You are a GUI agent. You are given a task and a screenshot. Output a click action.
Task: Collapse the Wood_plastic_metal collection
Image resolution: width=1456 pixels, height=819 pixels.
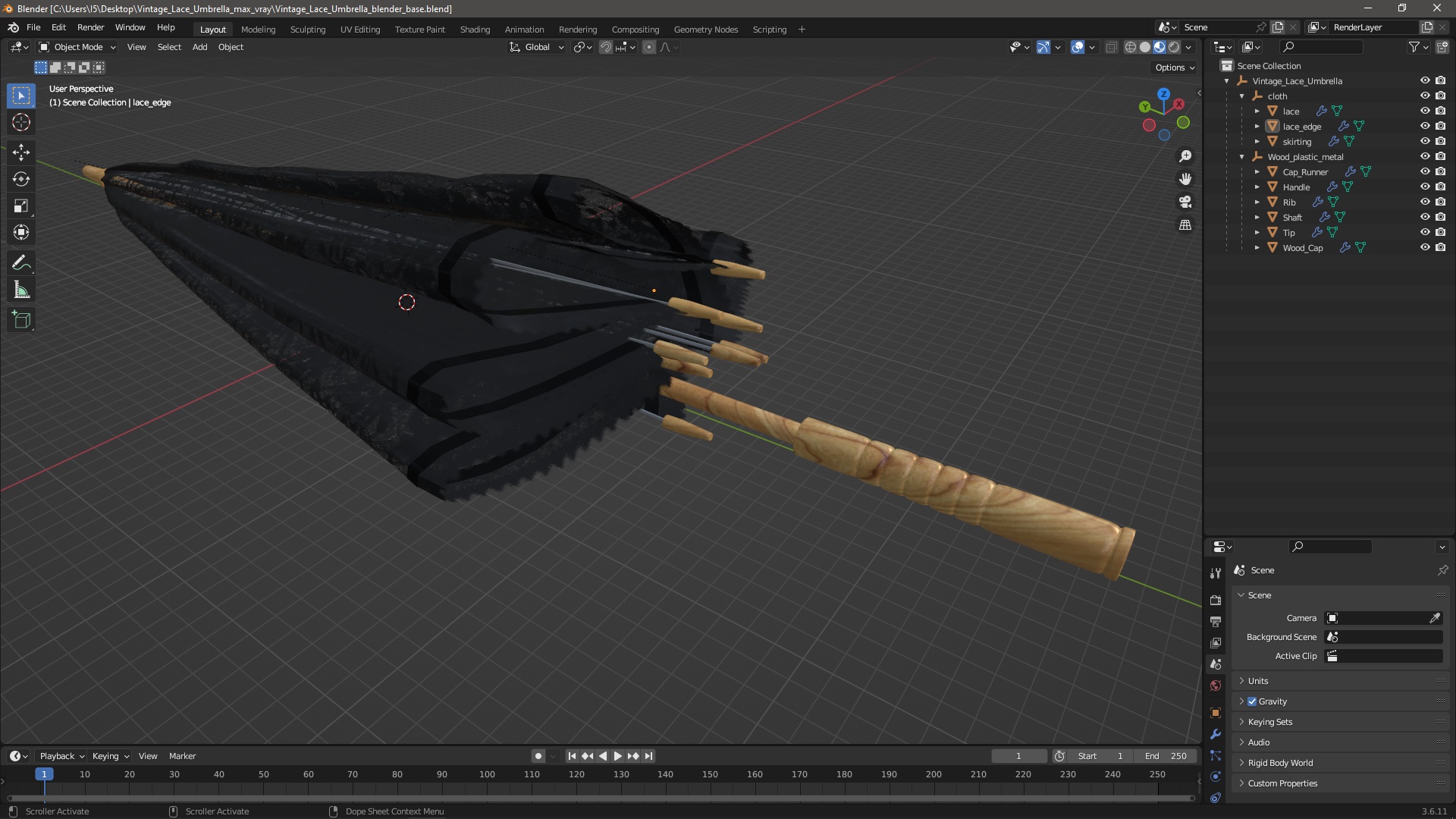coord(1242,157)
